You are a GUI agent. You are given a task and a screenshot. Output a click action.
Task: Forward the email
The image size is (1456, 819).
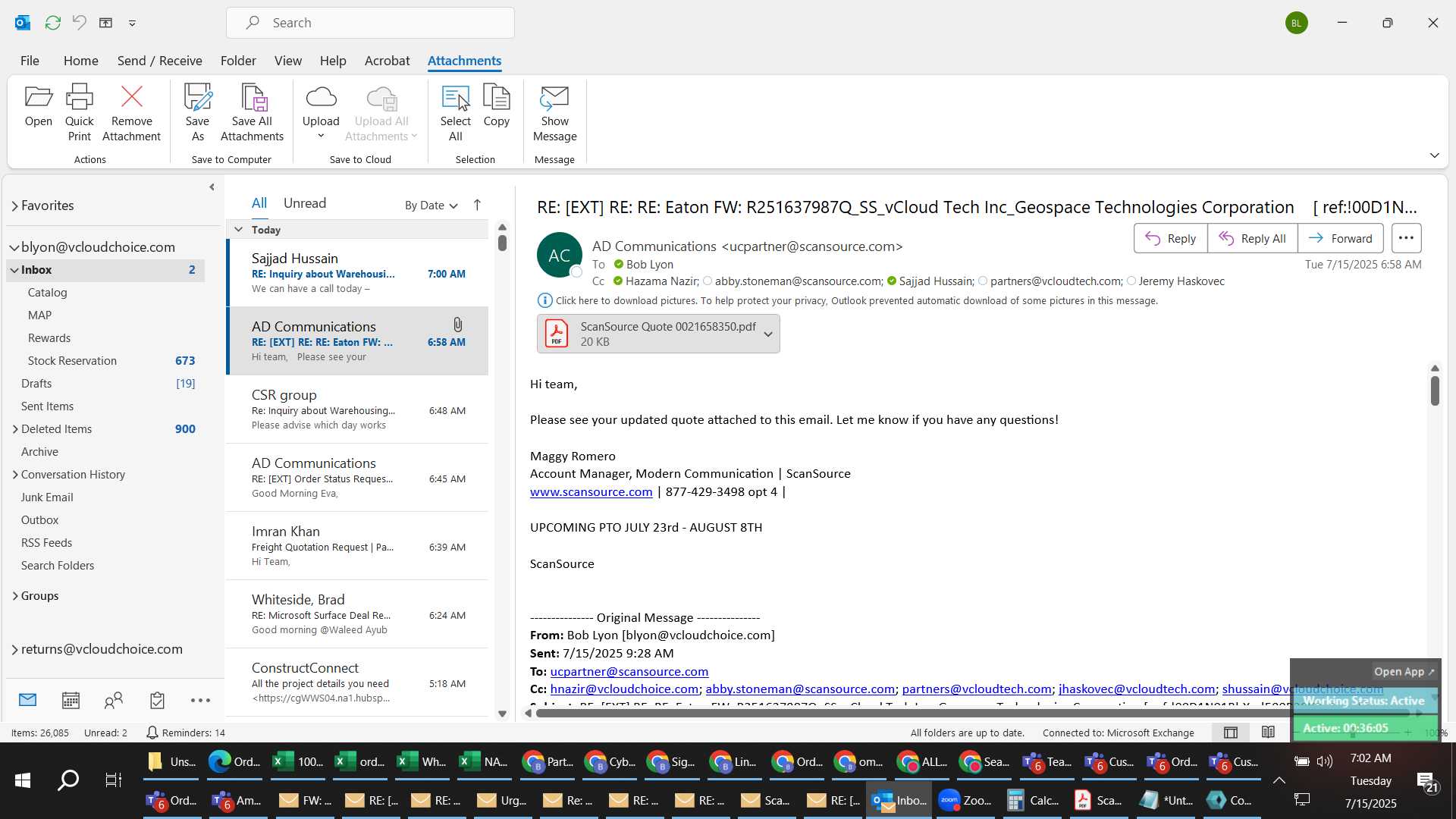(x=1340, y=238)
